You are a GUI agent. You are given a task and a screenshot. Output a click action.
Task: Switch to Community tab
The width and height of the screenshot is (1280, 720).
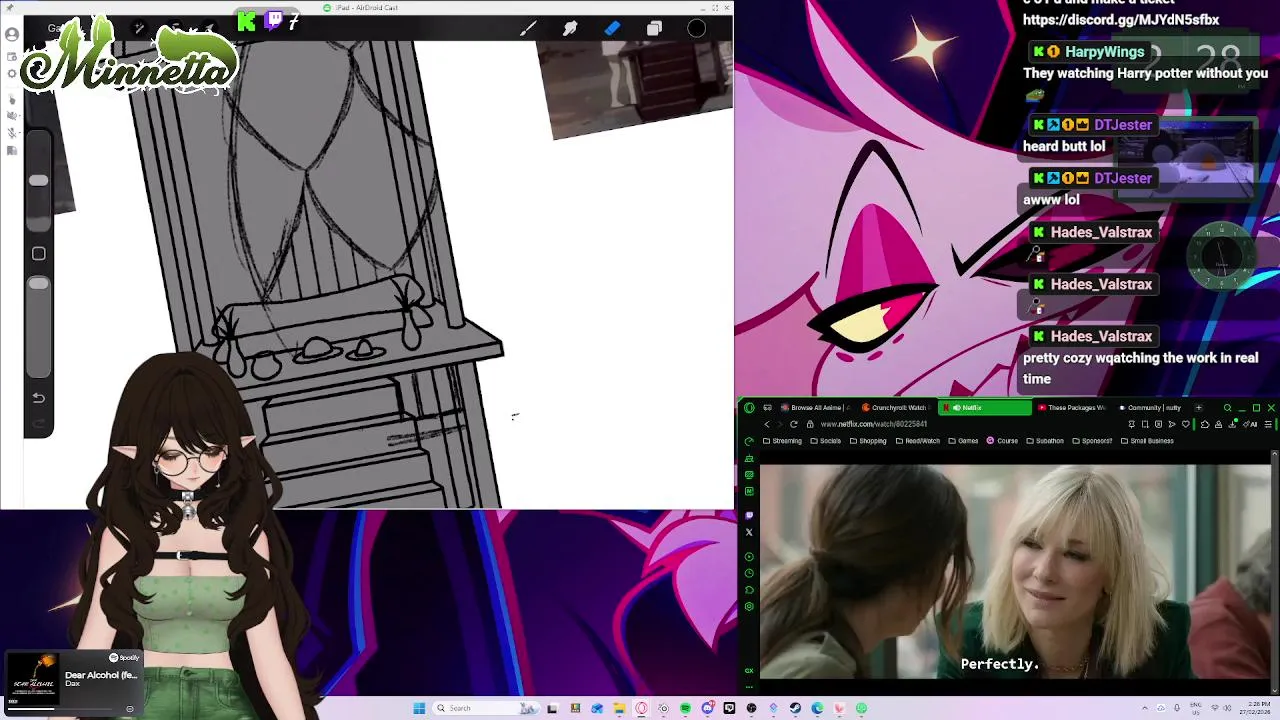pos(1149,407)
